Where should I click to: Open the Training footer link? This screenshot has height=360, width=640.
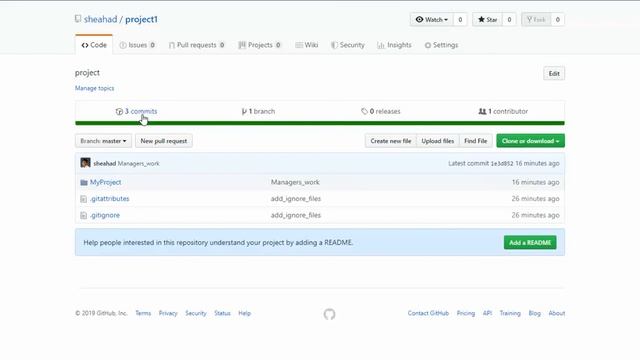[510, 313]
